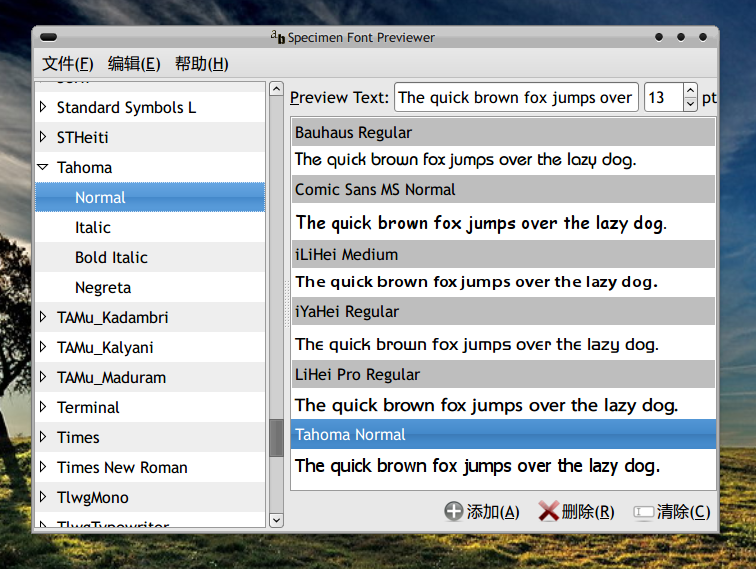Expand the TlwgMono font family

pos(43,497)
